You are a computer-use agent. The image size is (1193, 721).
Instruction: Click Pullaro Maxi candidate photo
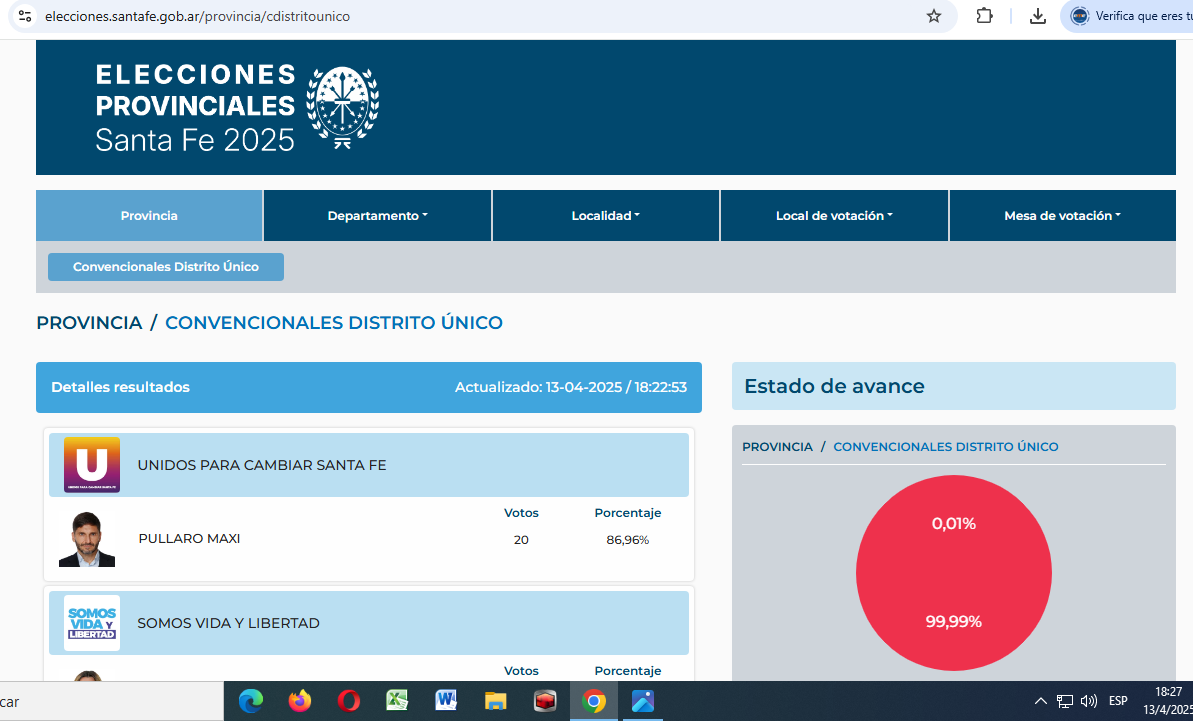tap(87, 540)
